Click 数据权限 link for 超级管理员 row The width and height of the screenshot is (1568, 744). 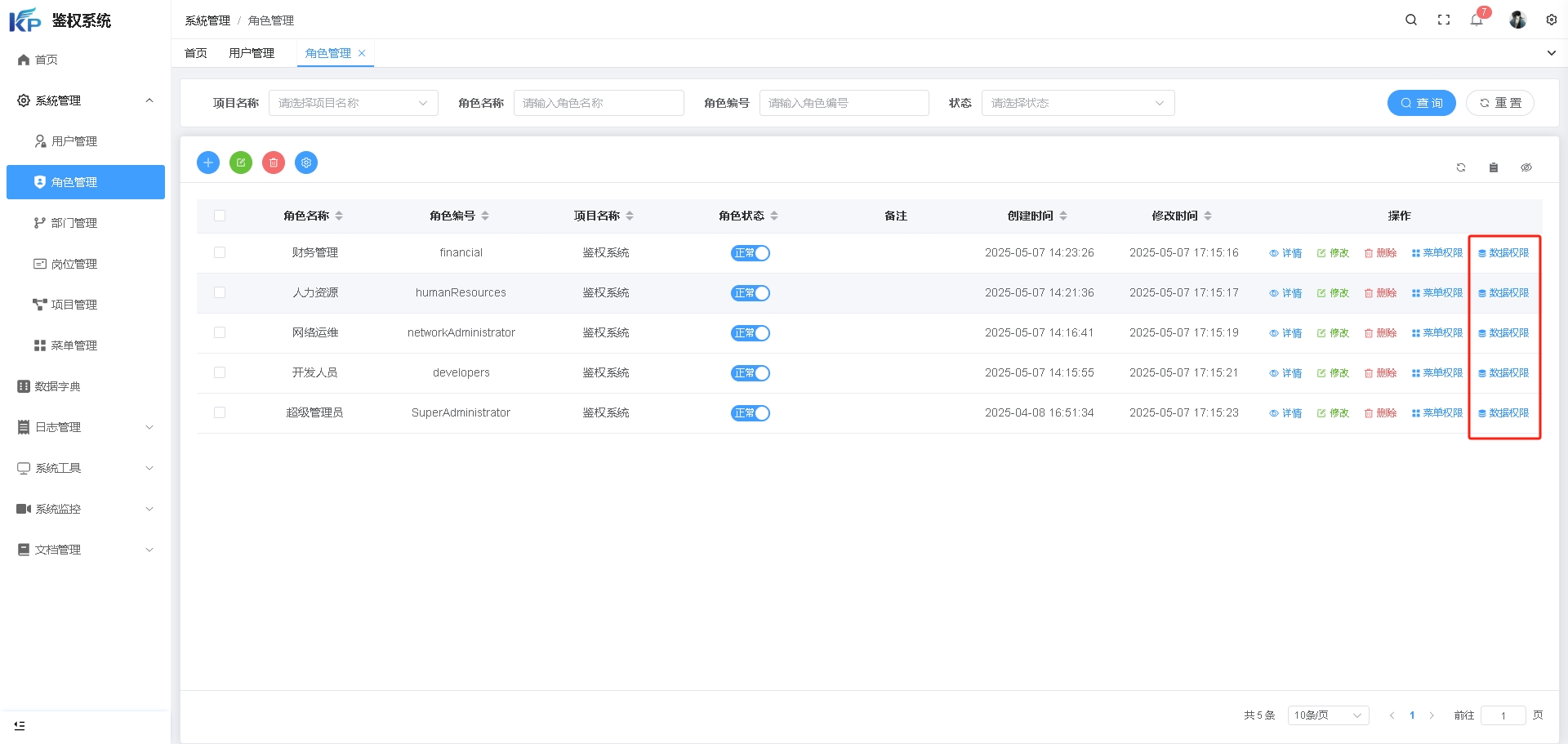coord(1503,413)
